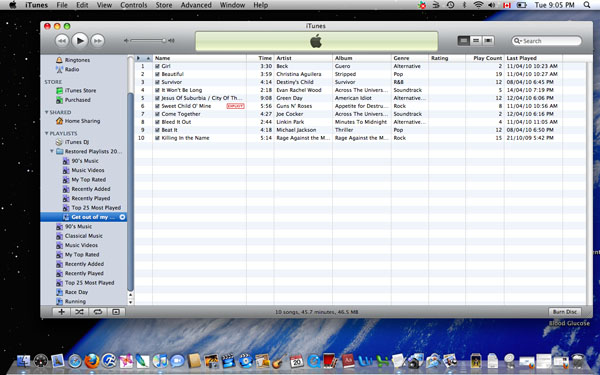Click the Burn Disc button
This screenshot has width=600, height=375.
[x=565, y=312]
